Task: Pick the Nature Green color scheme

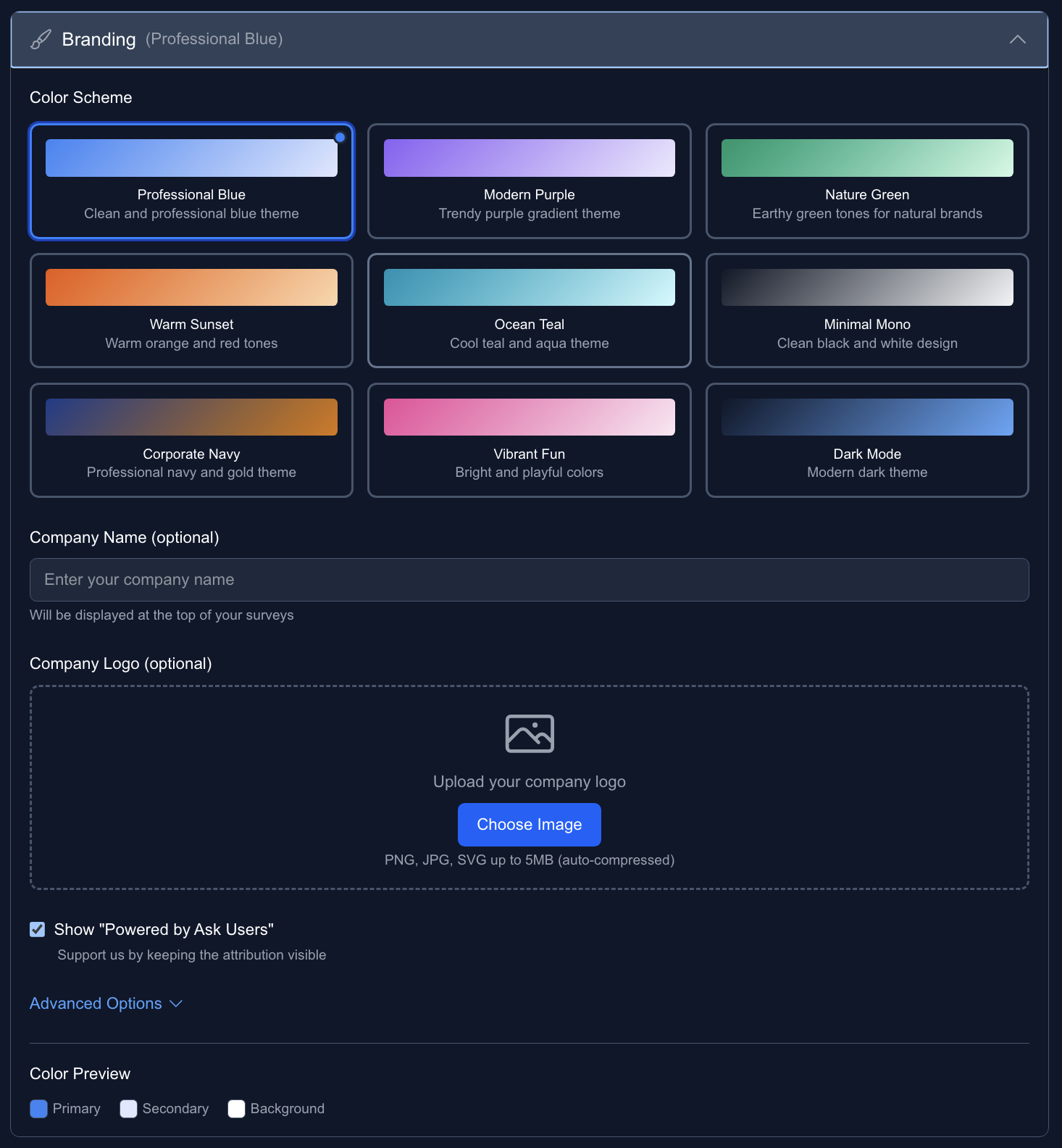Action: [866, 181]
